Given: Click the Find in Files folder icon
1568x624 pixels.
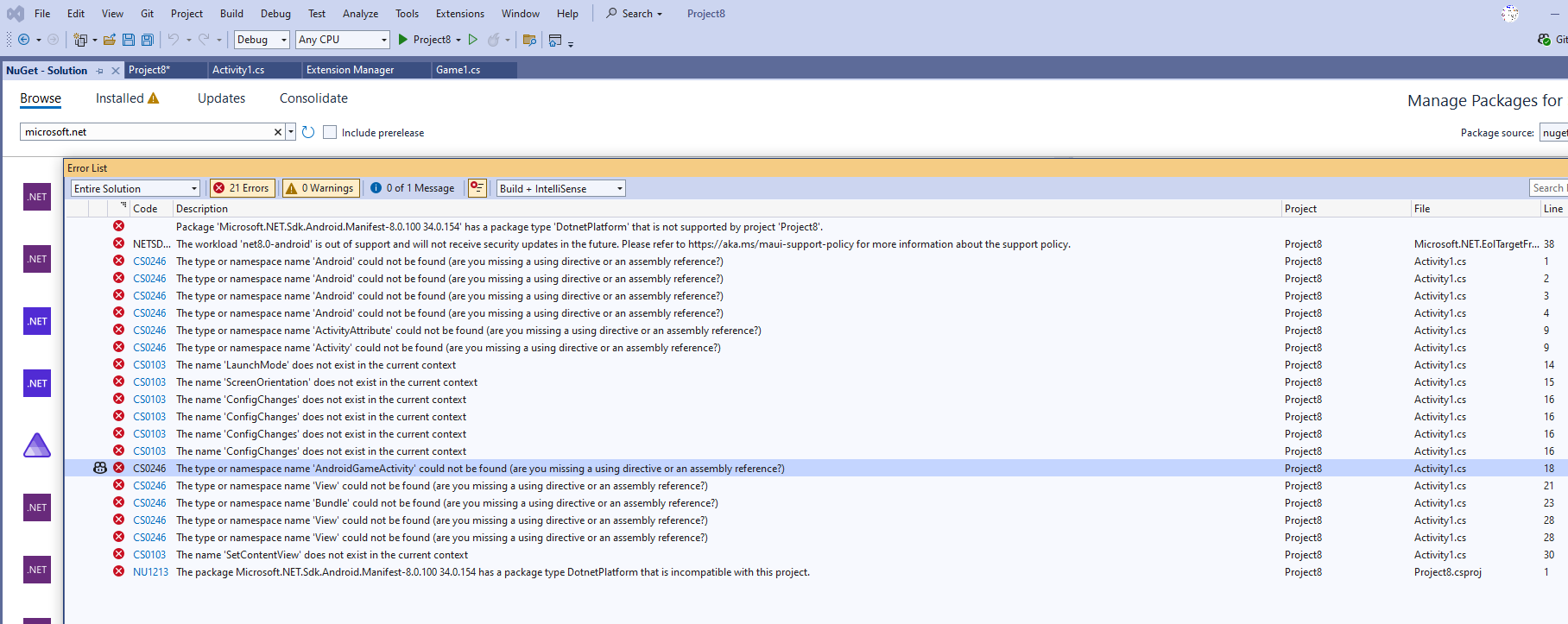Looking at the screenshot, I should point(529,40).
